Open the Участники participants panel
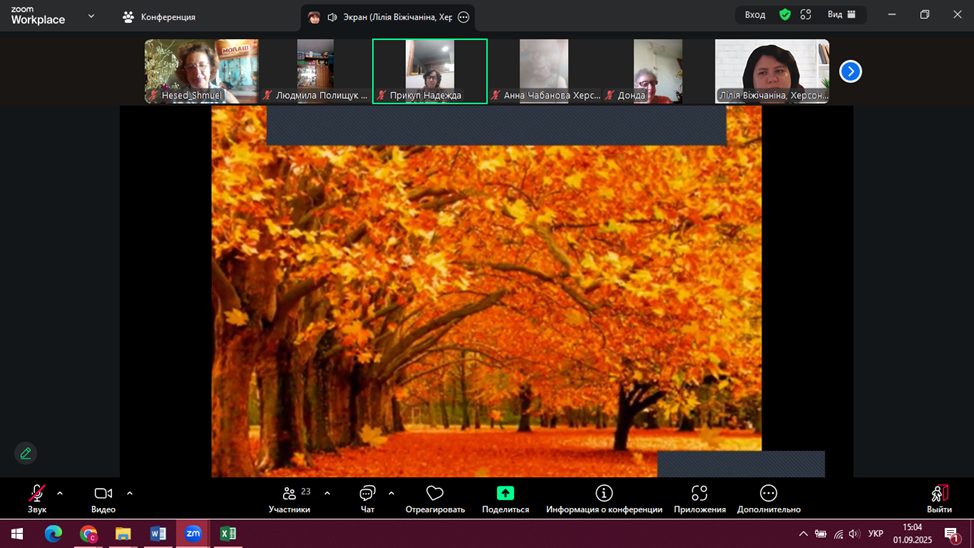Viewport: 974px width, 548px height. (x=289, y=497)
